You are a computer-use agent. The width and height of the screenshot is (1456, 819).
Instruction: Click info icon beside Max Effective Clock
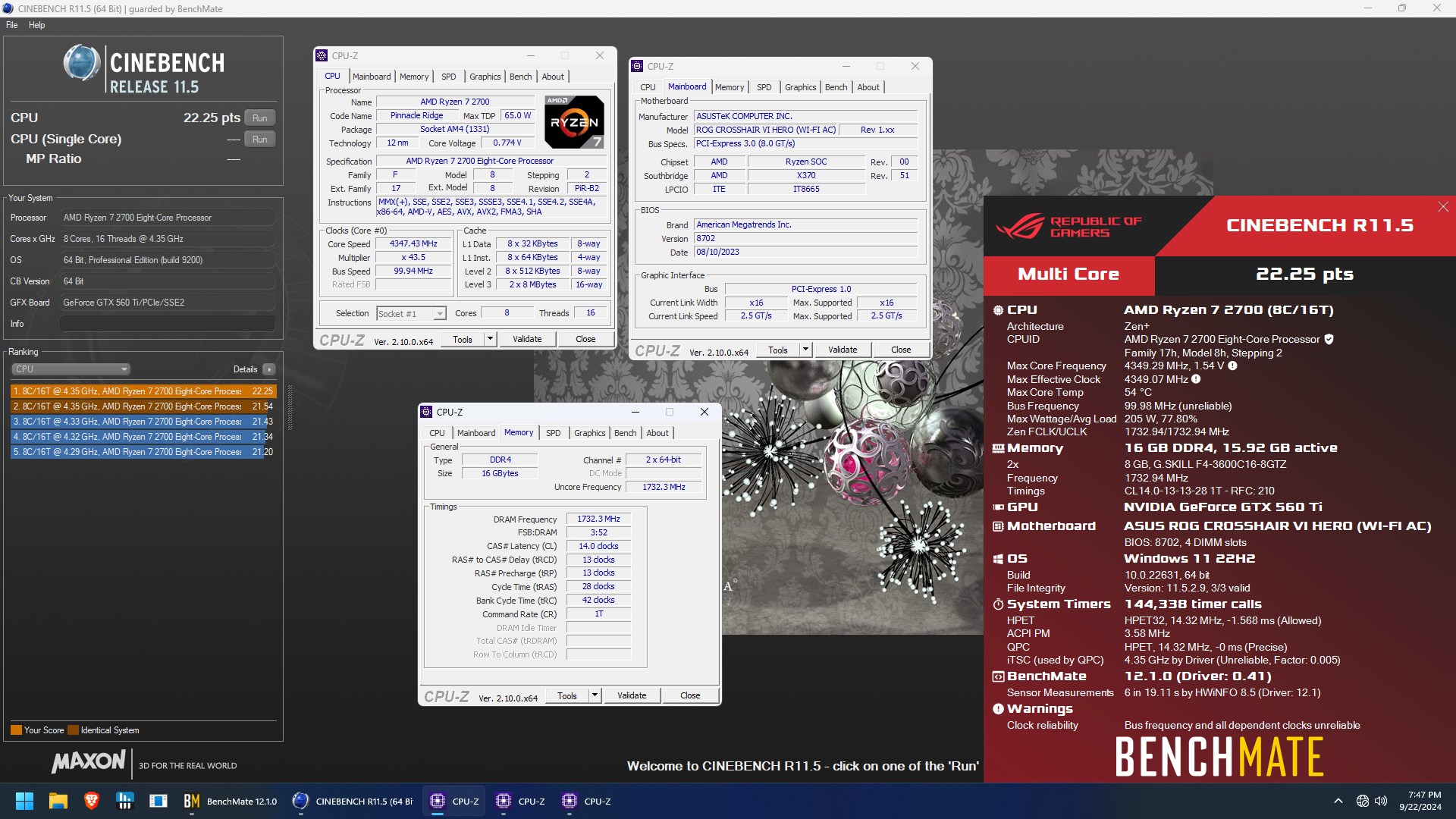[x=1196, y=379]
